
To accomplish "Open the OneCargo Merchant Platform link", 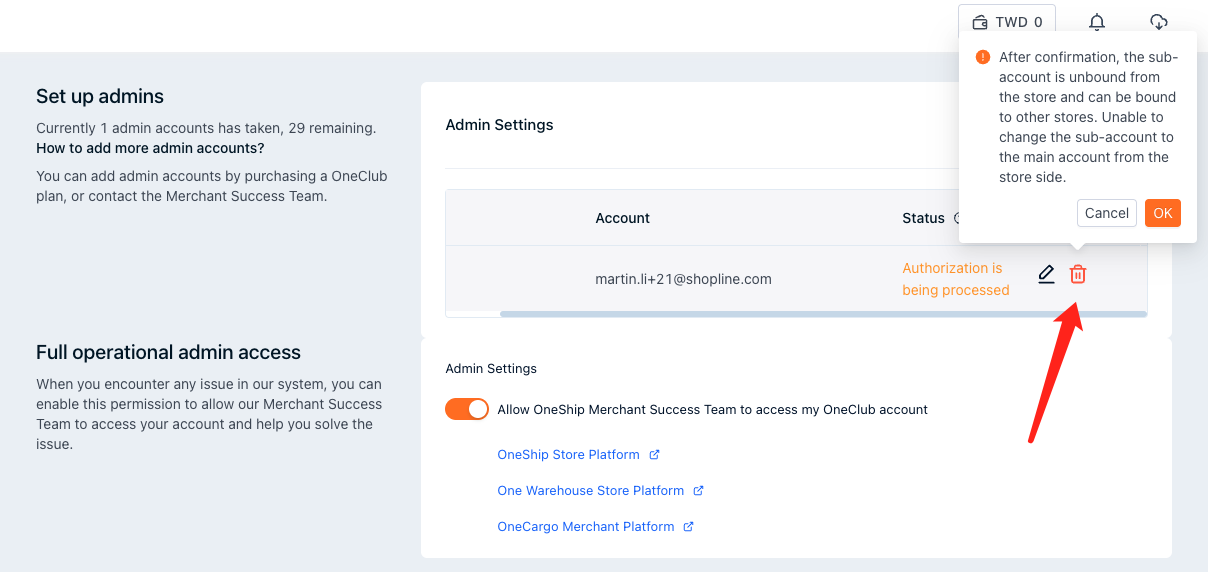I will [x=585, y=527].
